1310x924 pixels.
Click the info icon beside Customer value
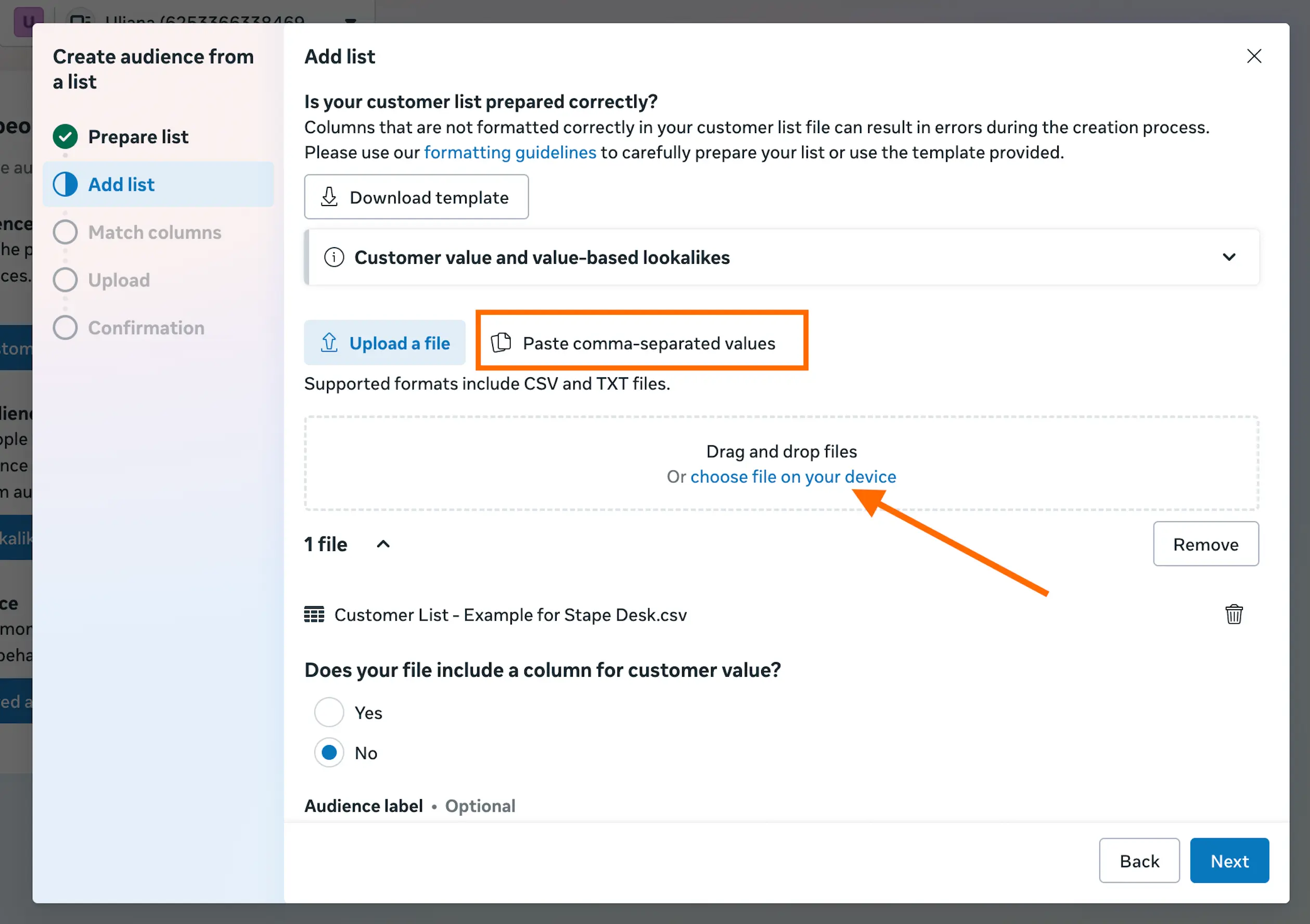pyautogui.click(x=334, y=258)
